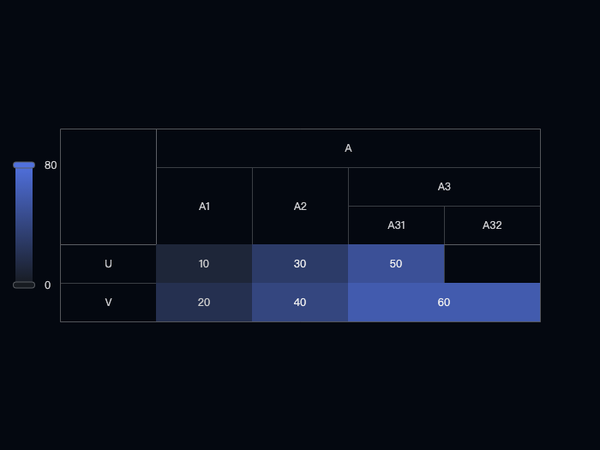Select the merged cell with value 60
The height and width of the screenshot is (450, 600).
(444, 302)
